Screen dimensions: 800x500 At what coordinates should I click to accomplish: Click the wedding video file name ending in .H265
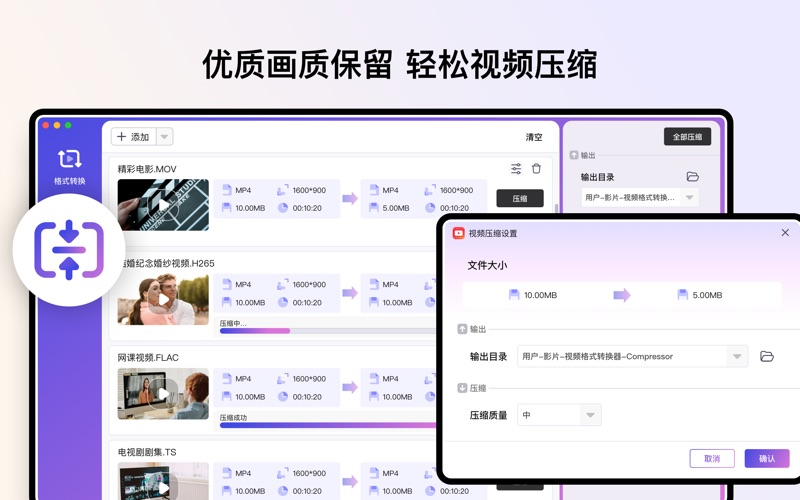[x=168, y=263]
